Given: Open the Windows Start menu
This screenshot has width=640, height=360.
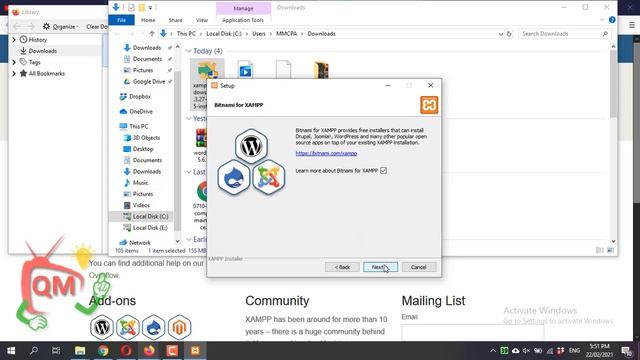Looking at the screenshot, I should pos(11,350).
